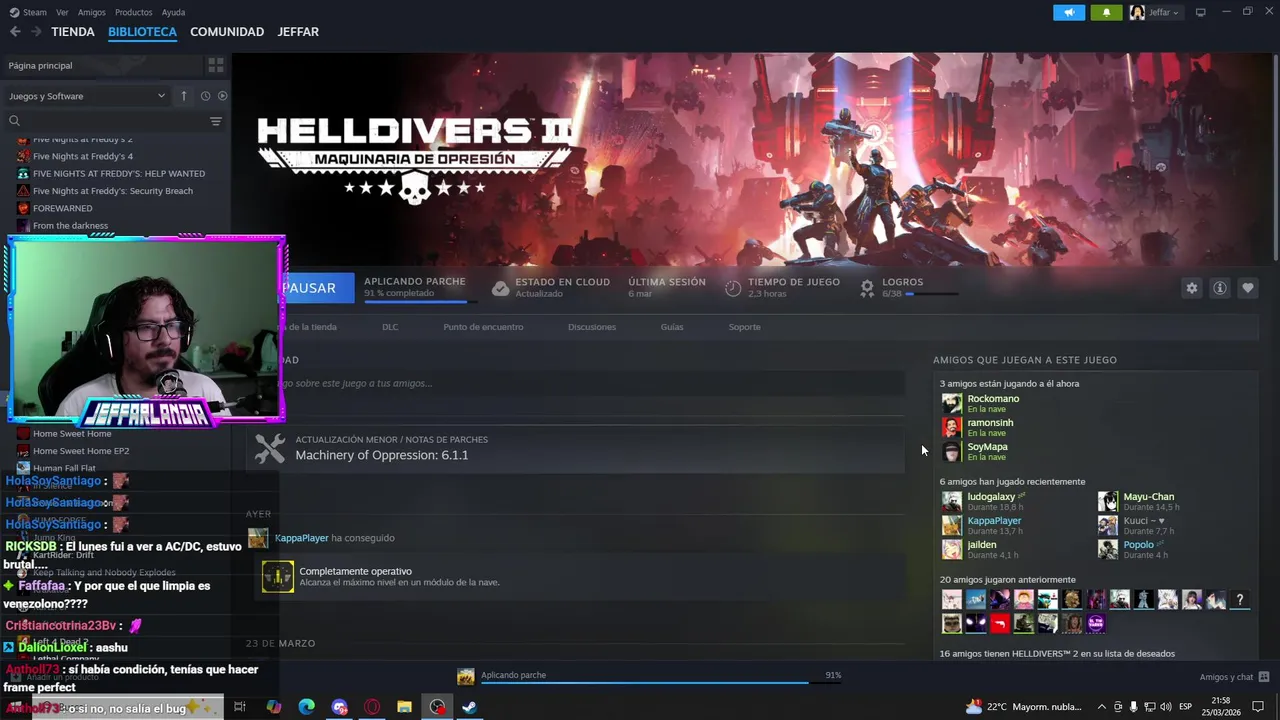
Task: Open the BIBLIOTECA section
Action: [x=142, y=32]
